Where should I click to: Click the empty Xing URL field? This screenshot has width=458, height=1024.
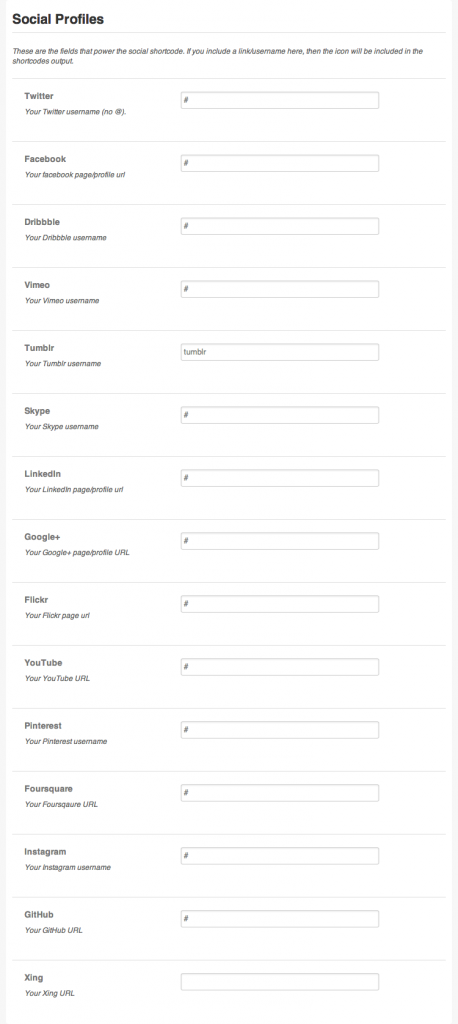[280, 982]
